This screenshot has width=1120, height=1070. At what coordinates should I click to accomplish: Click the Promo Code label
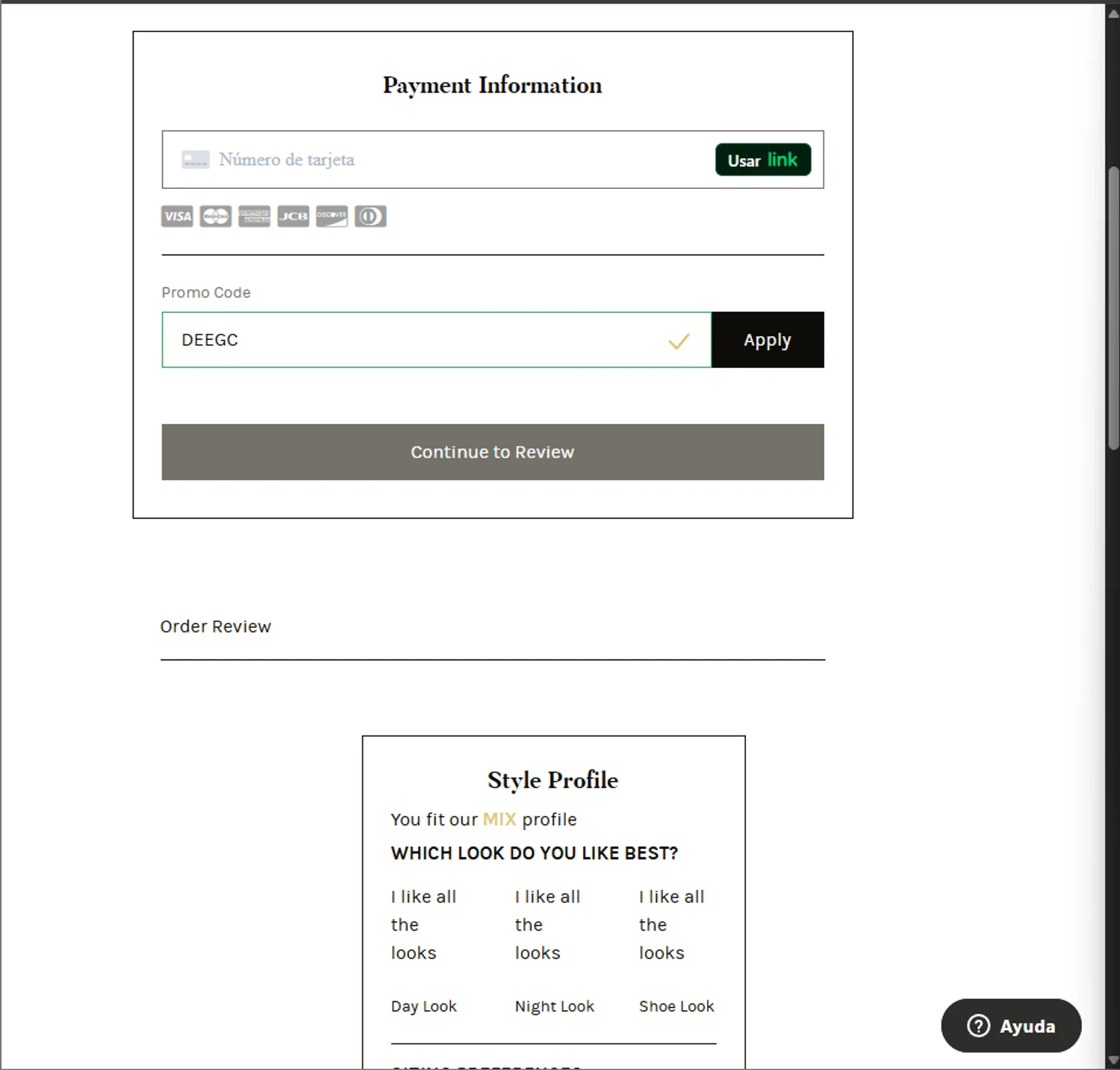(x=206, y=293)
